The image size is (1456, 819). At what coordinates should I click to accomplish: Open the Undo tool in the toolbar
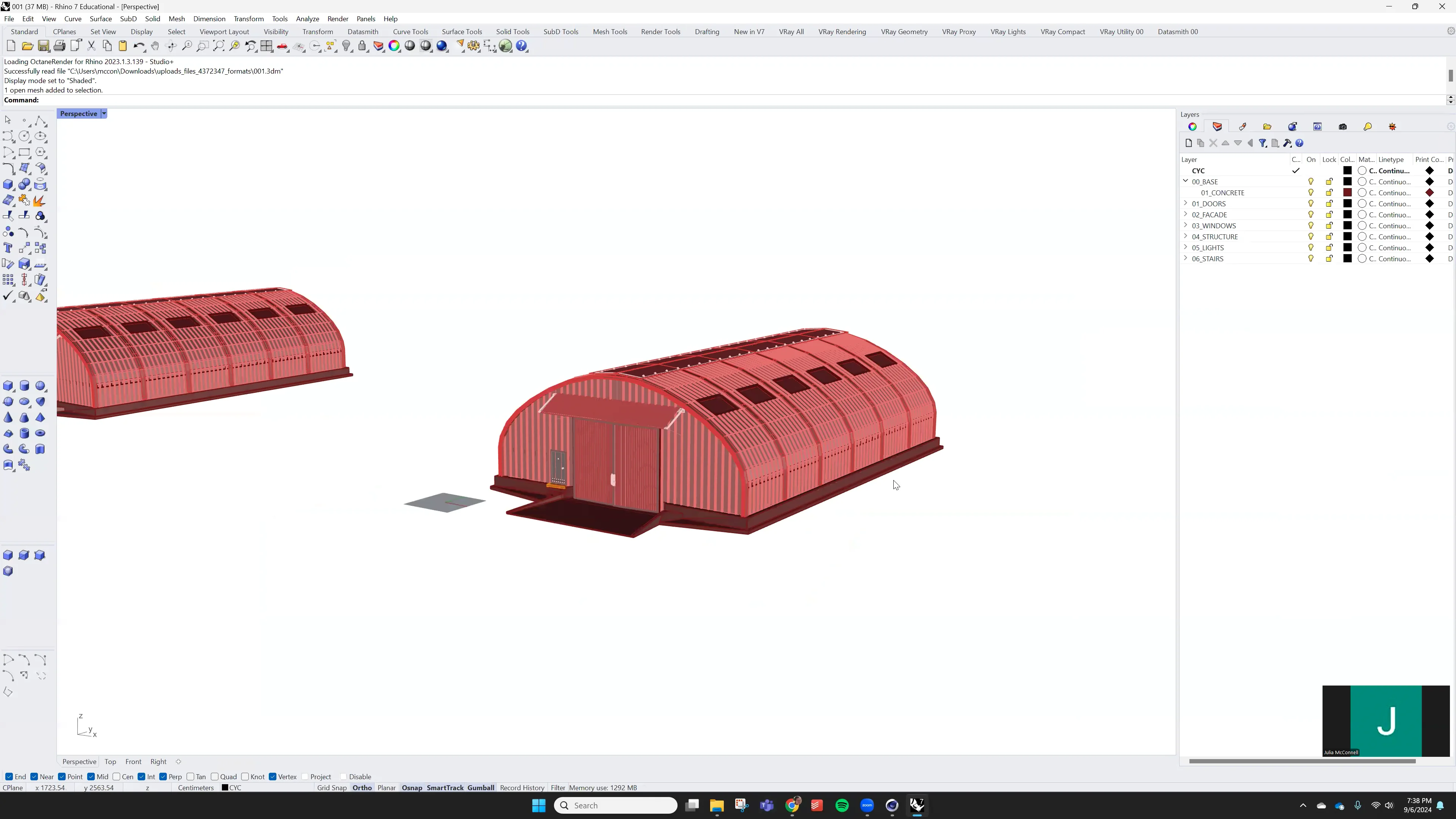point(139,46)
